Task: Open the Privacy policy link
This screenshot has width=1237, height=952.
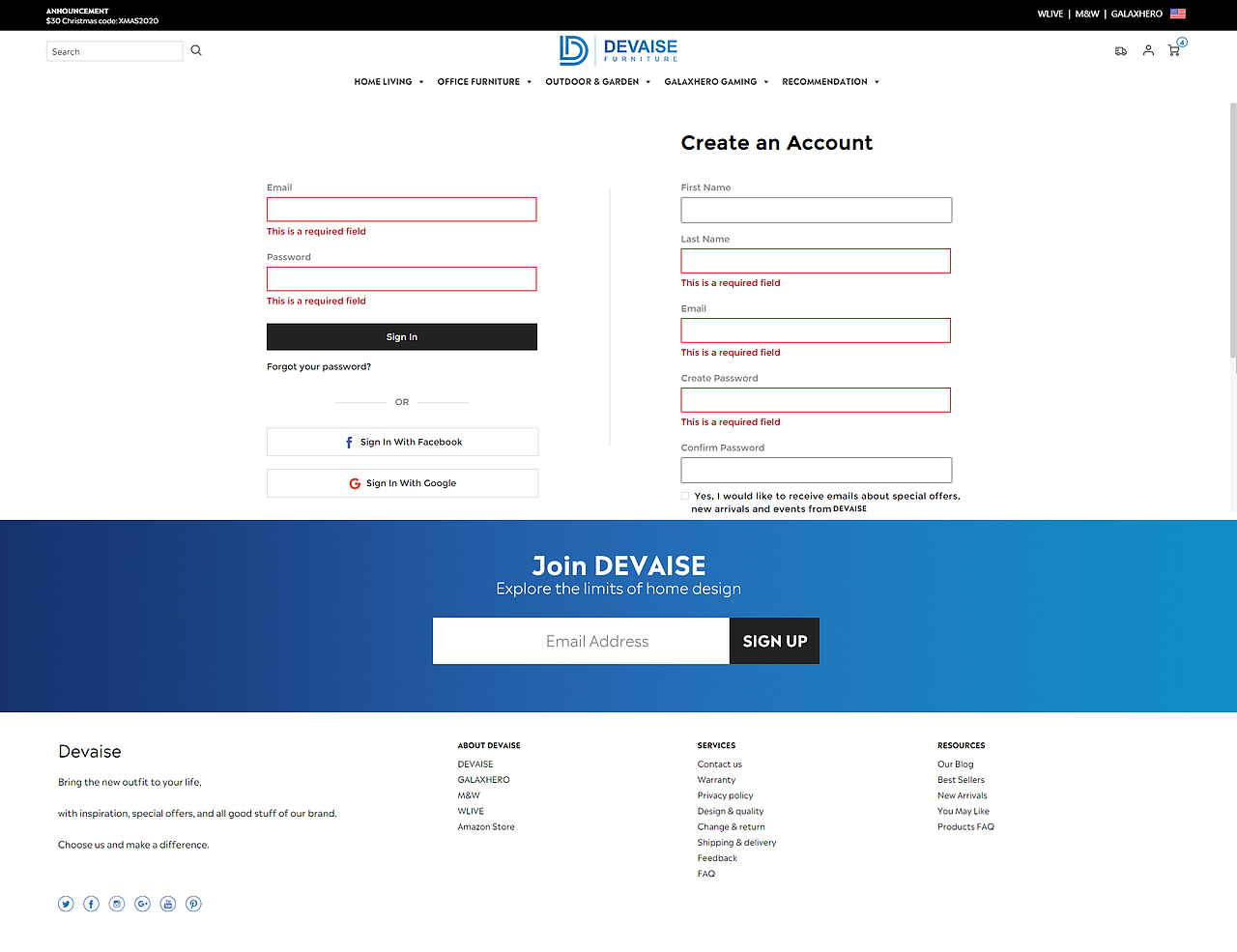Action: (726, 795)
